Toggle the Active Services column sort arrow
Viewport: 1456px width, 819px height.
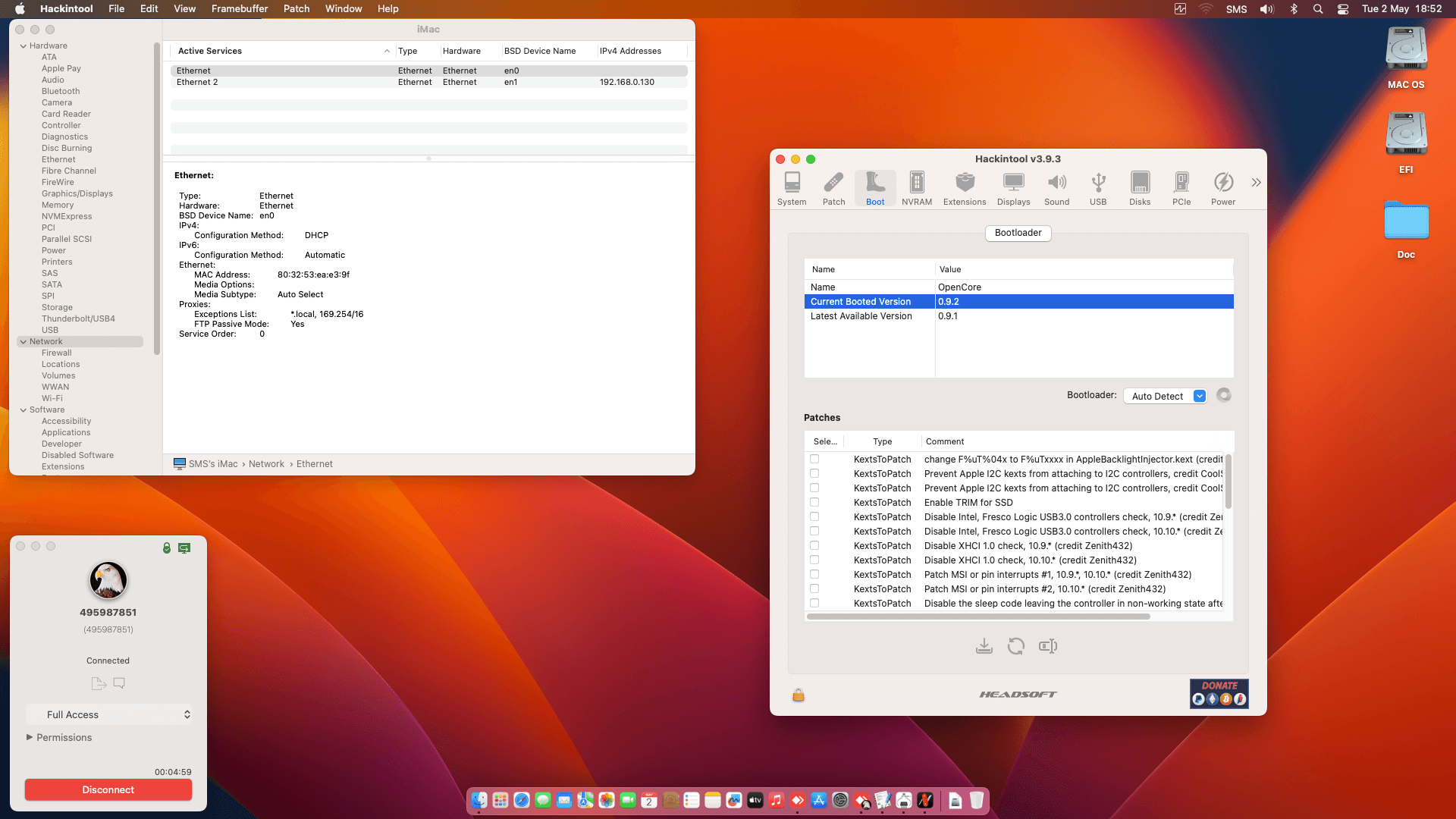coord(387,51)
